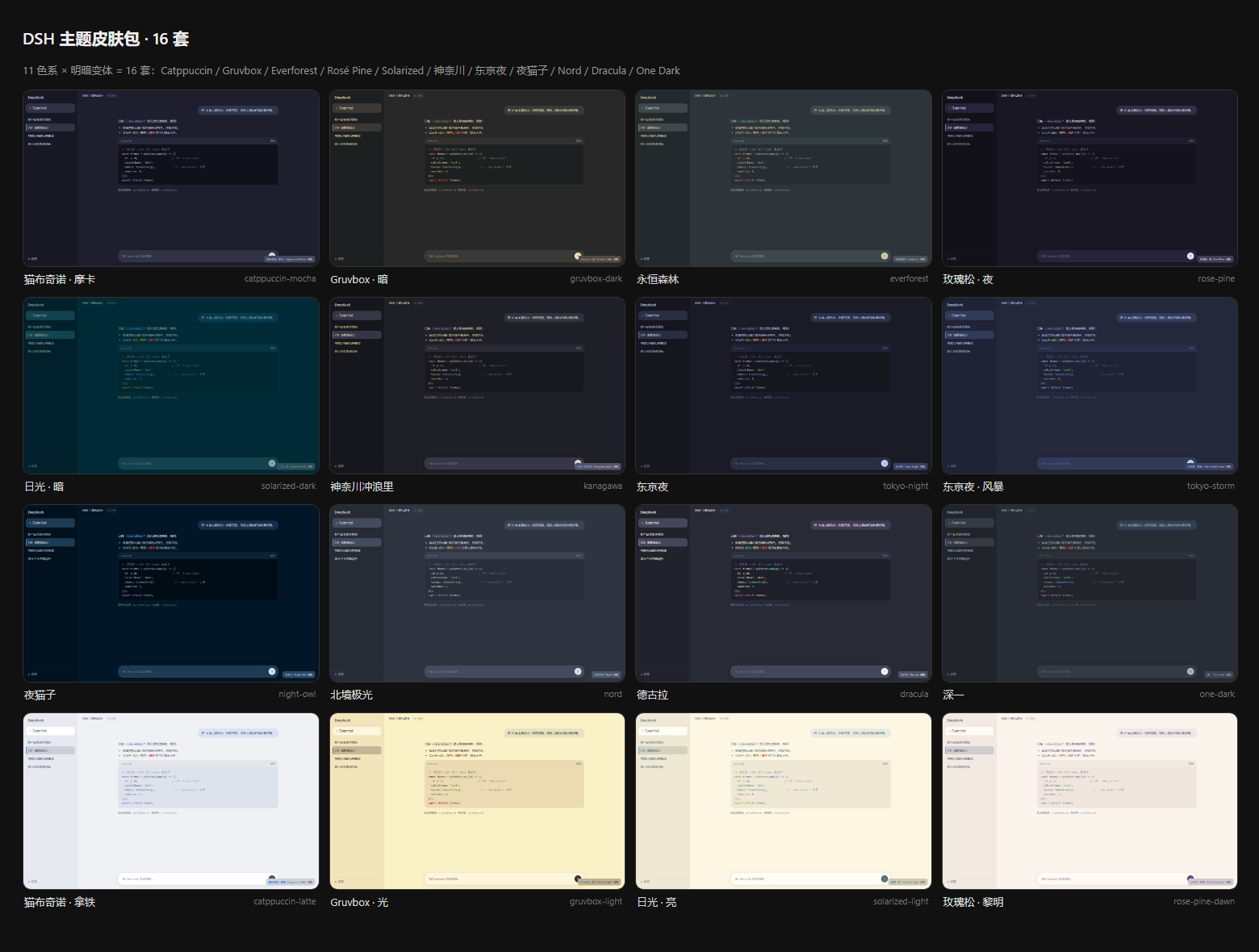
Task: Click the slug text "everforest"
Action: click(x=909, y=278)
